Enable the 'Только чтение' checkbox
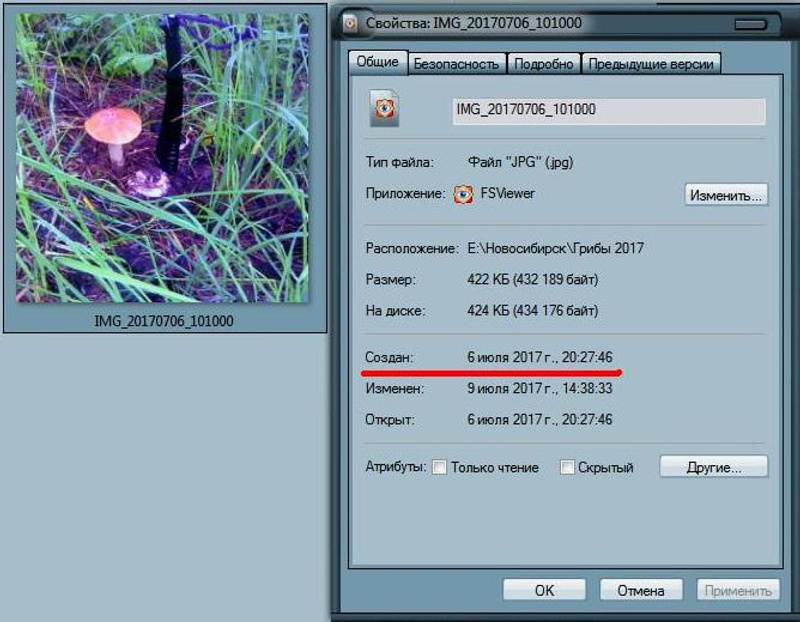The width and height of the screenshot is (800, 622). [x=439, y=467]
